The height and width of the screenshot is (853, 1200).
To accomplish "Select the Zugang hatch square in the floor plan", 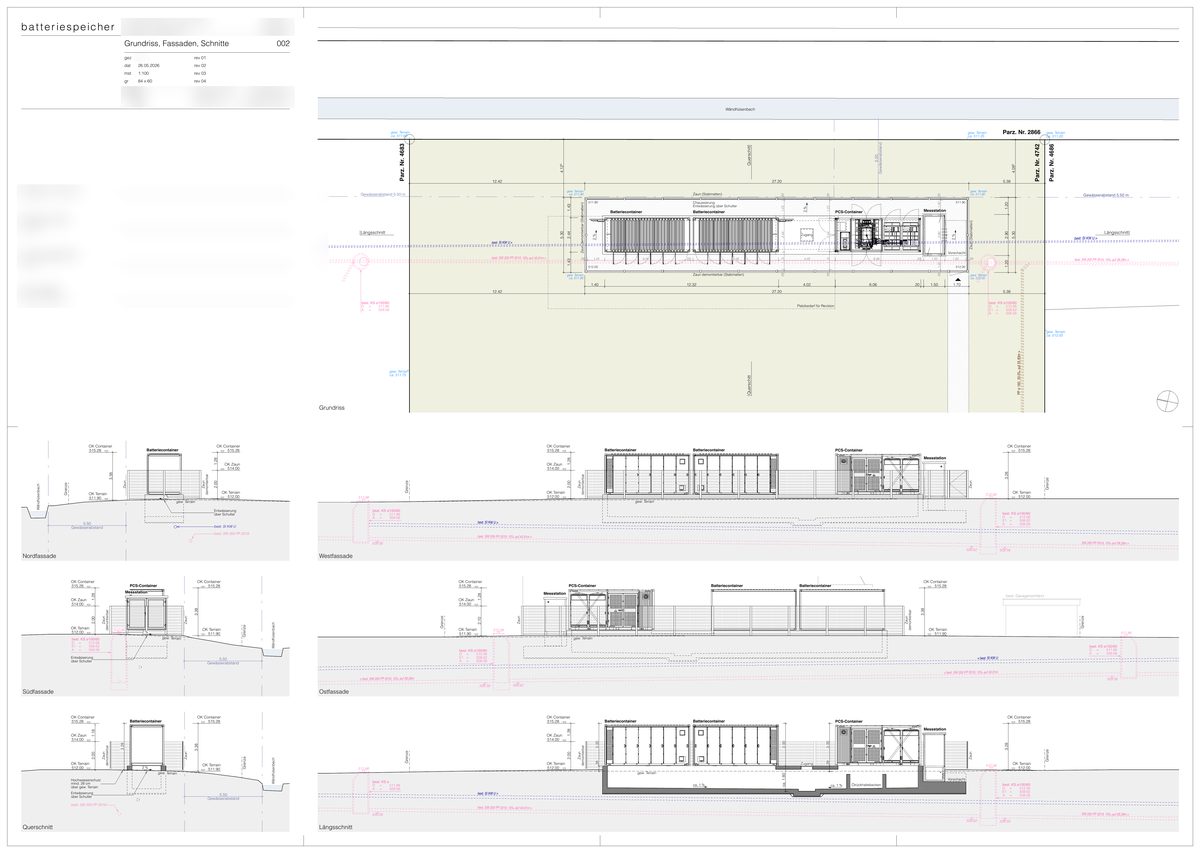I will pos(806,234).
